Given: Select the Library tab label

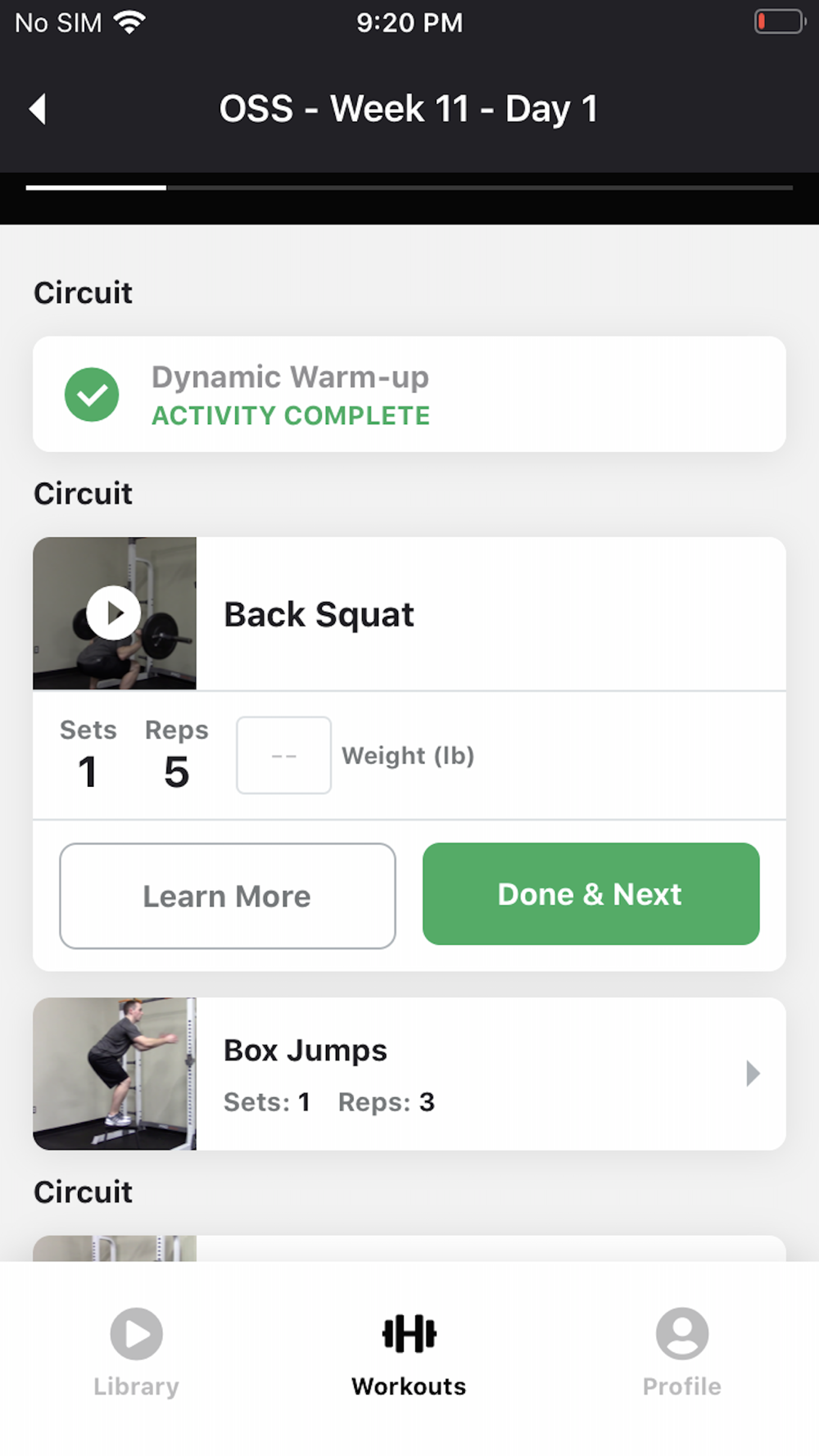Looking at the screenshot, I should pyautogui.click(x=136, y=1386).
